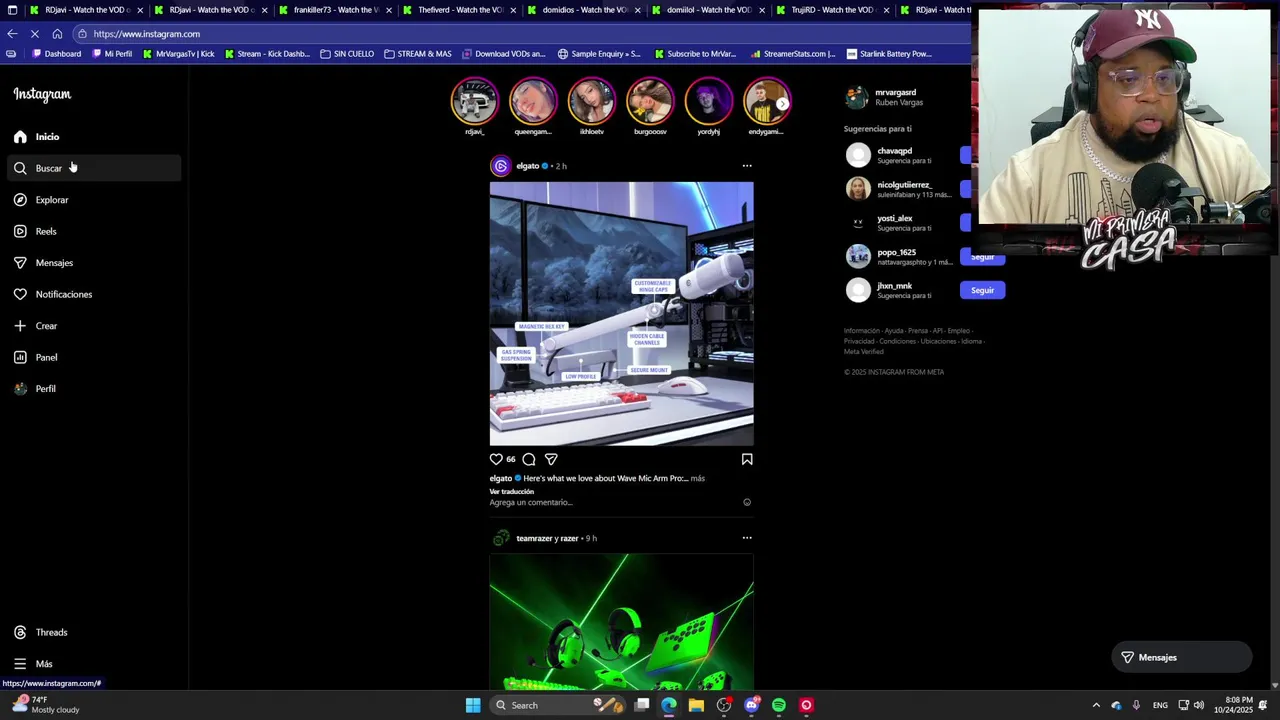The height and width of the screenshot is (720, 1280).
Task: Like the elgato post with the heart
Action: 496,459
